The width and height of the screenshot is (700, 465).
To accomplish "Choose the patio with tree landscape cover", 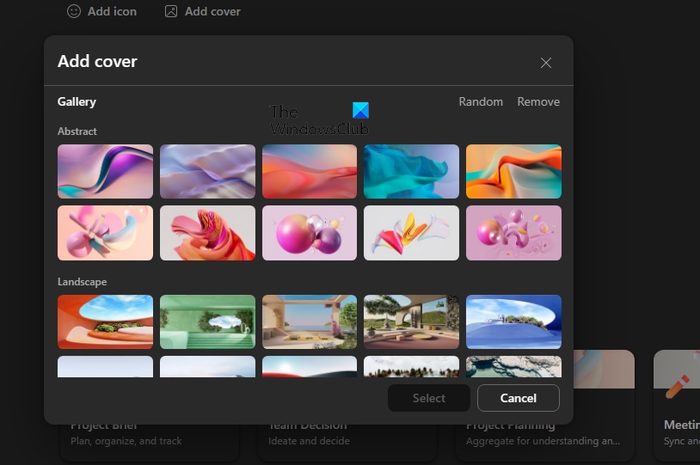I will click(x=411, y=322).
